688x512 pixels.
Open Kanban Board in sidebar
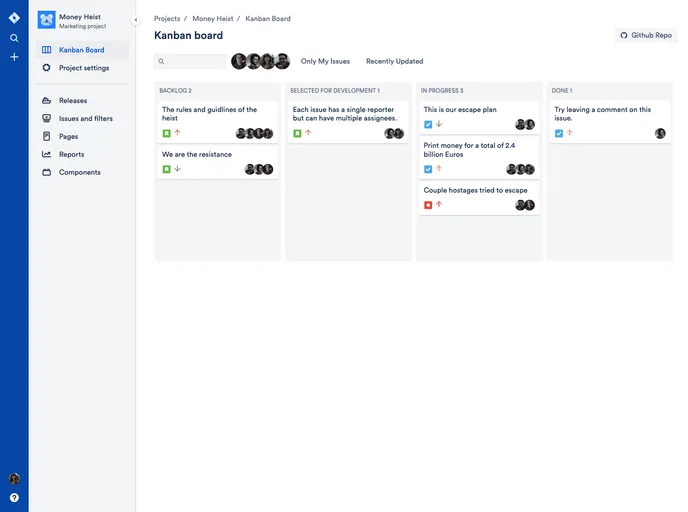(x=82, y=50)
